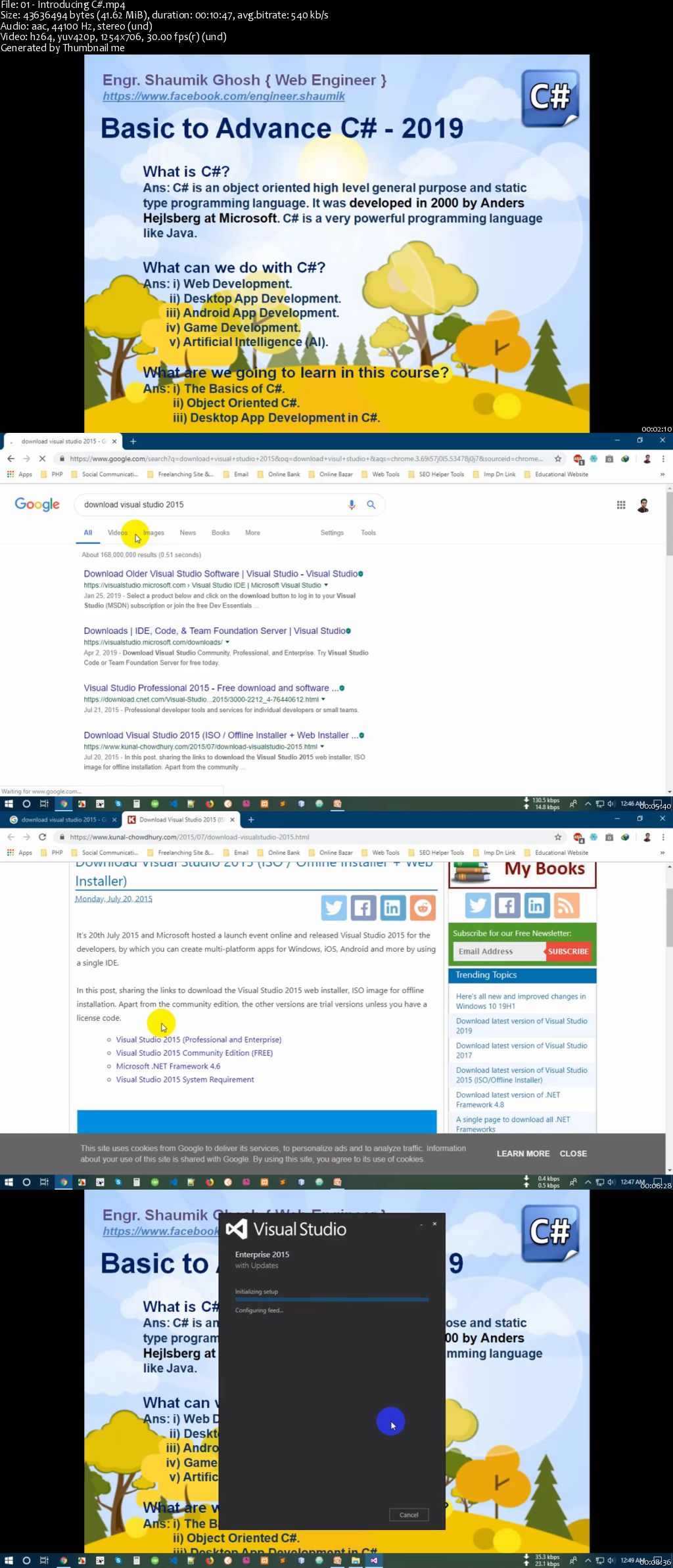Click the Google account avatar on results page

[x=643, y=505]
